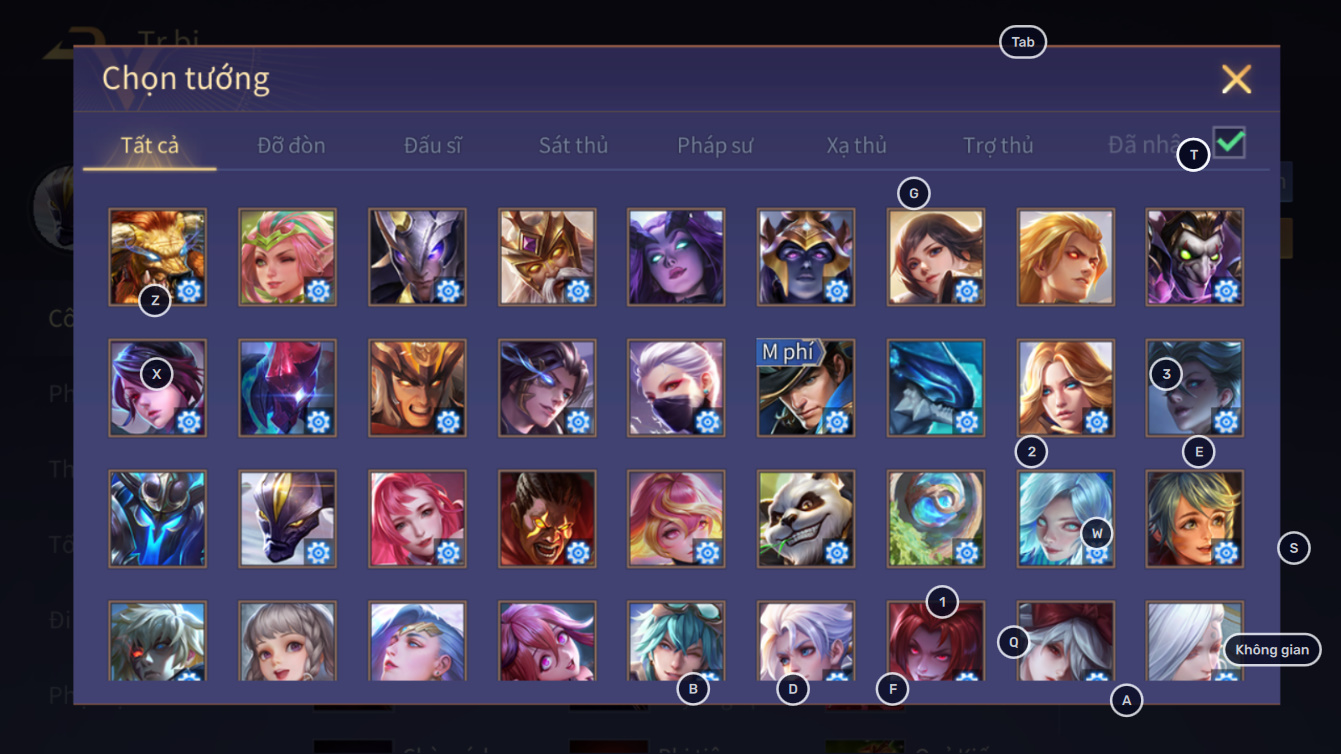Screen dimensions: 1341x754
Task: Open the Trợ thủ tab
Action: coord(998,145)
